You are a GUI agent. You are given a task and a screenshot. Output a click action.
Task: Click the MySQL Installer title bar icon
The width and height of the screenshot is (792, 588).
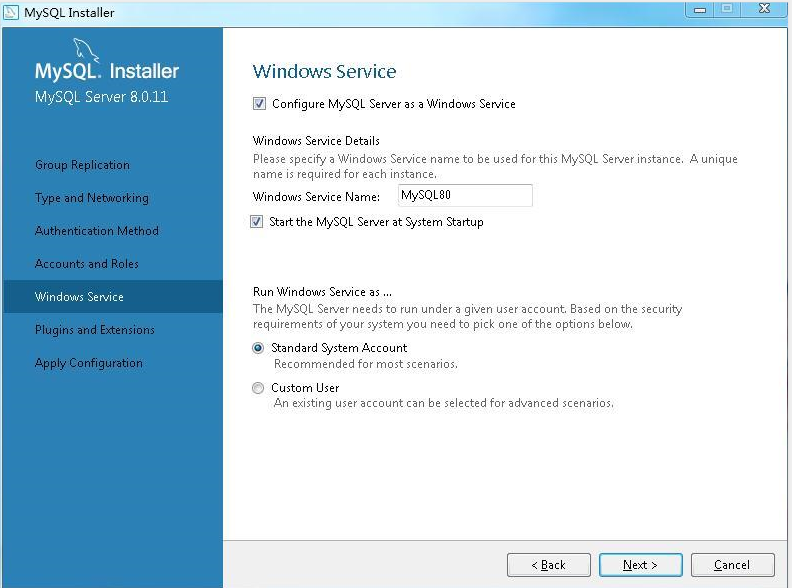pos(11,12)
